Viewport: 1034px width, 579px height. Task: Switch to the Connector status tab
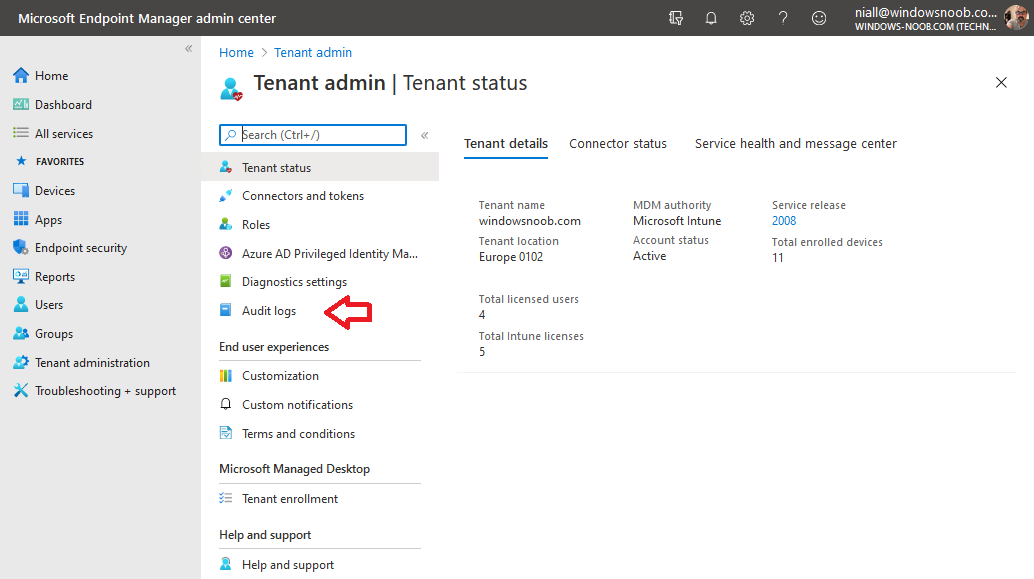coord(618,144)
